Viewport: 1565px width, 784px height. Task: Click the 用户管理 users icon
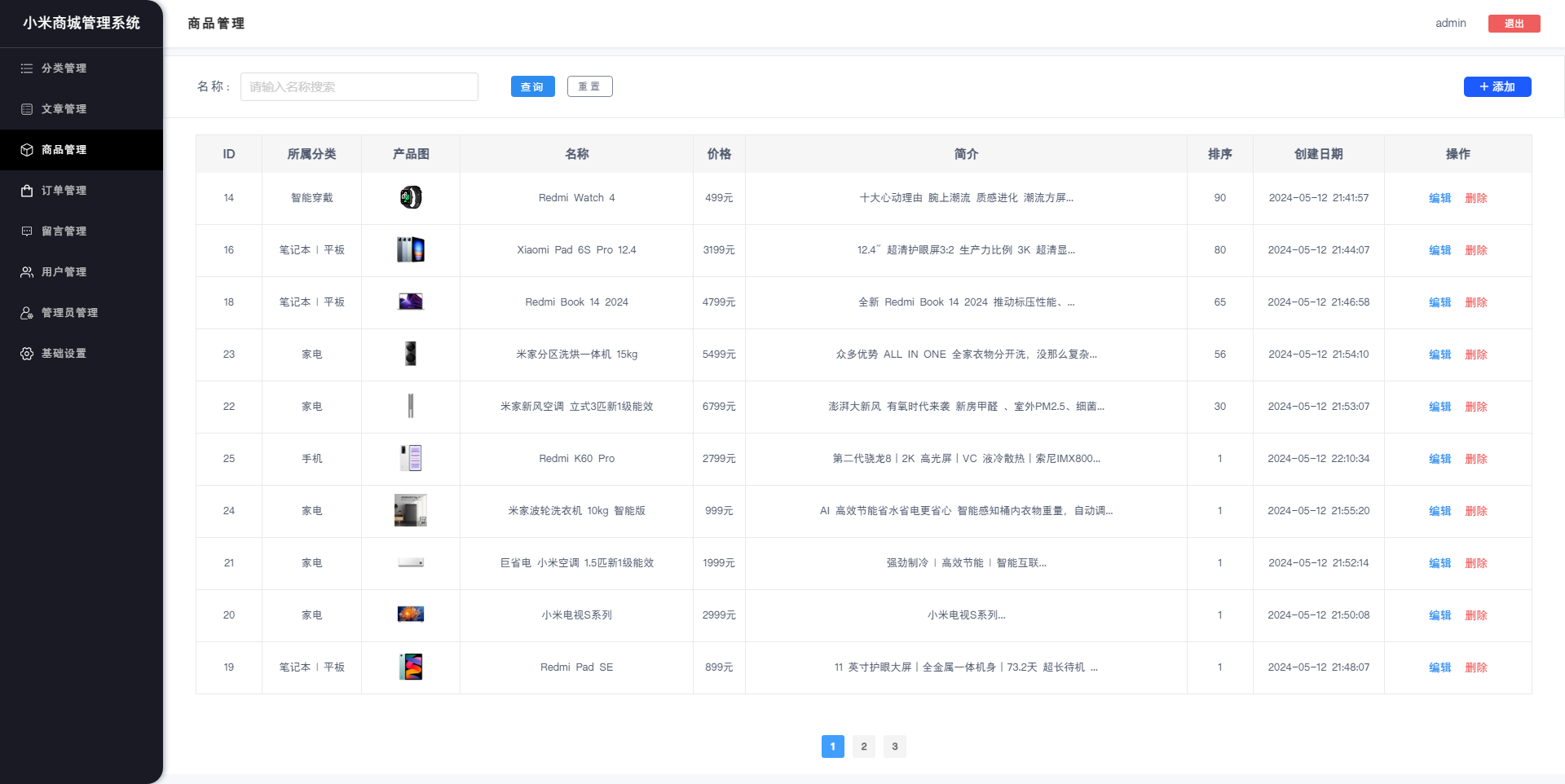tap(27, 272)
